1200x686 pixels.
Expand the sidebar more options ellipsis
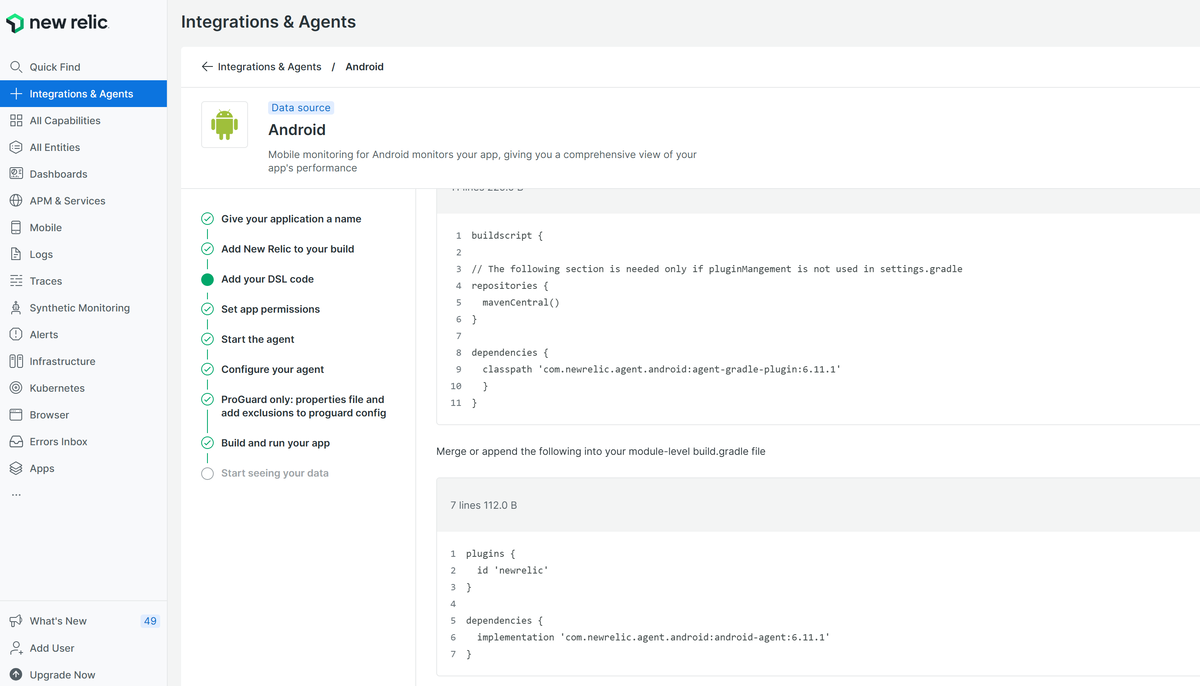click(16, 495)
